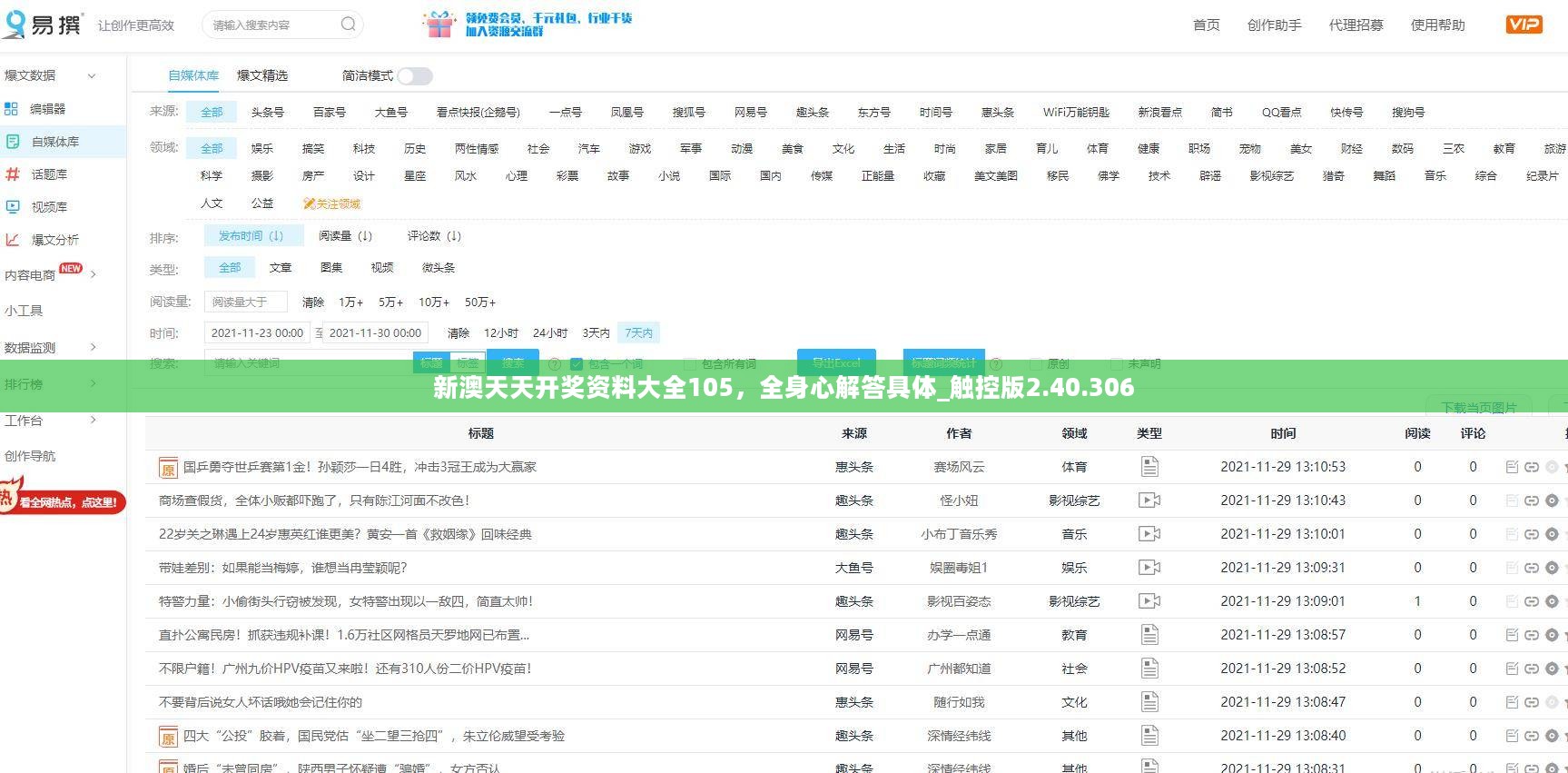
Task: Click video type icon for 13:09:31 row
Action: click(1149, 568)
